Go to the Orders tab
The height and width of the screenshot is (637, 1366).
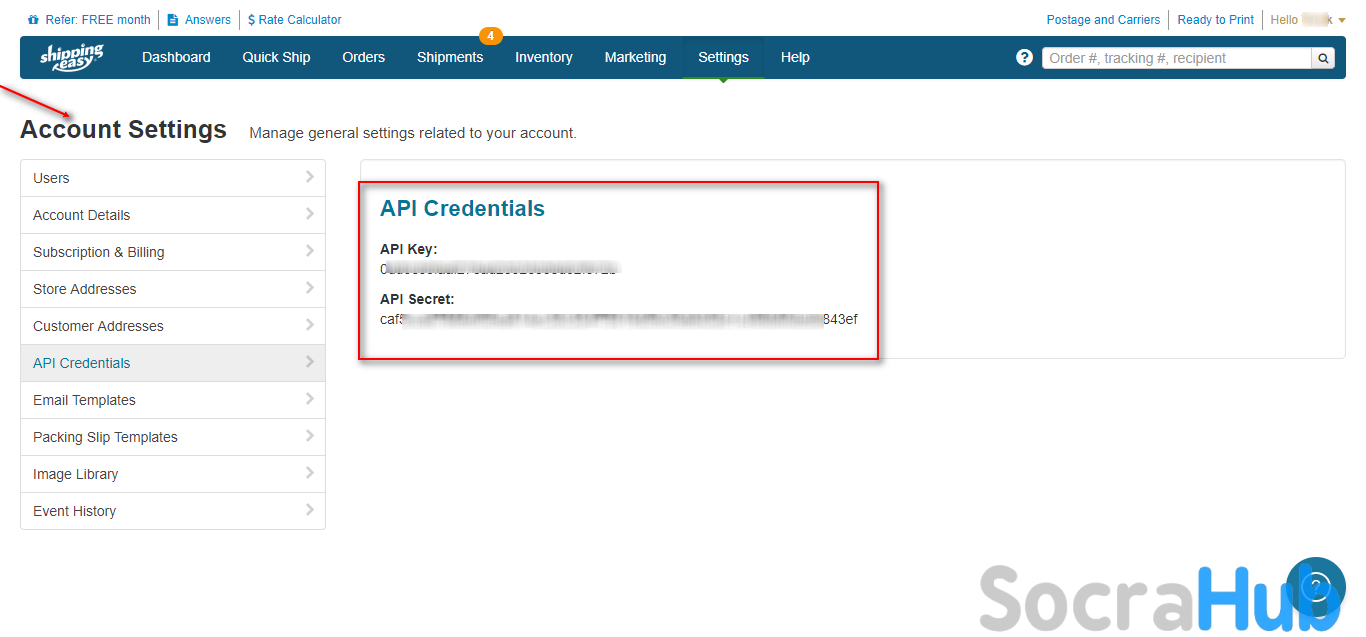tap(363, 57)
